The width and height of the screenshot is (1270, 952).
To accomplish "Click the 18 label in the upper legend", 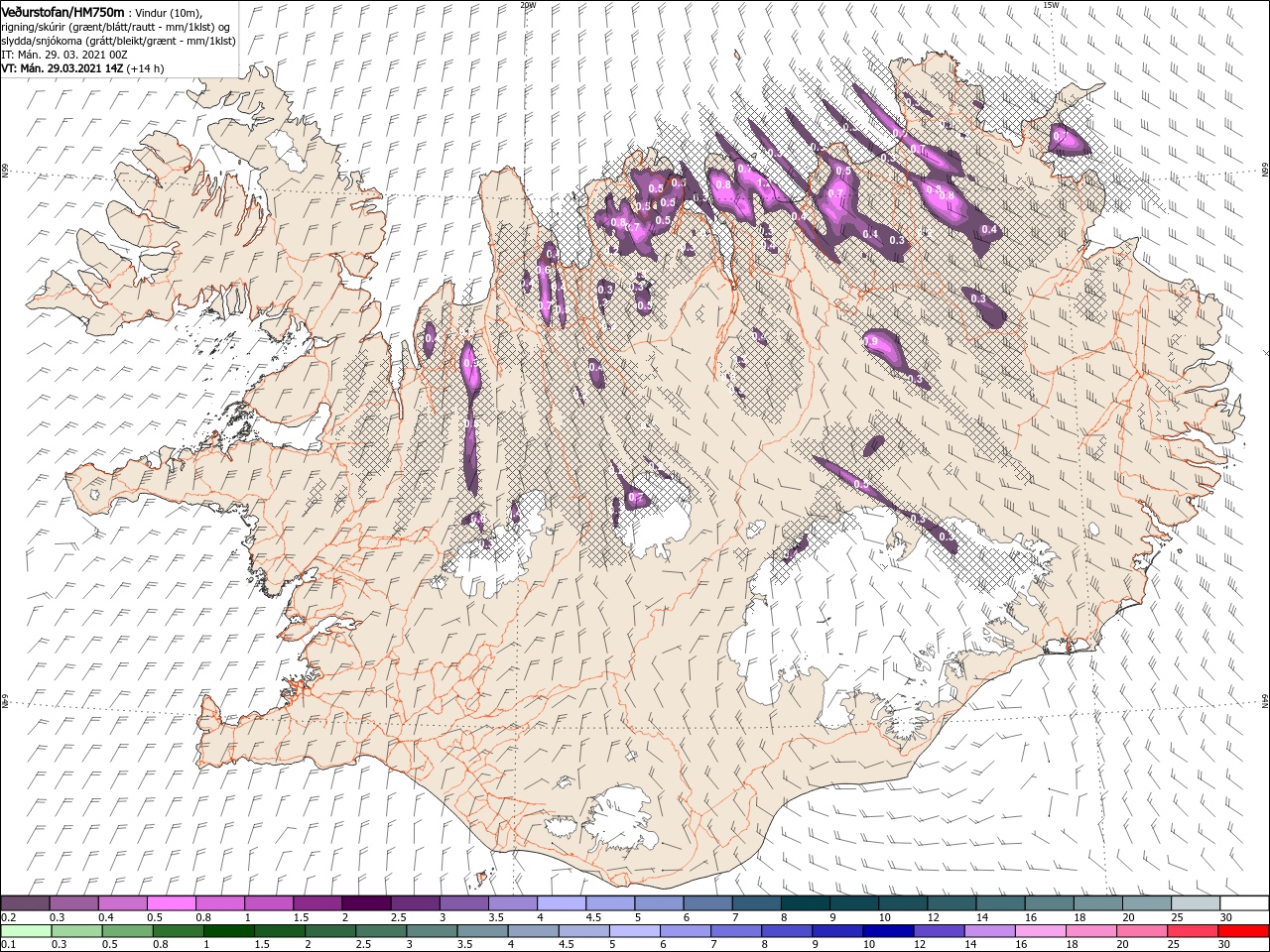I will point(1080,917).
